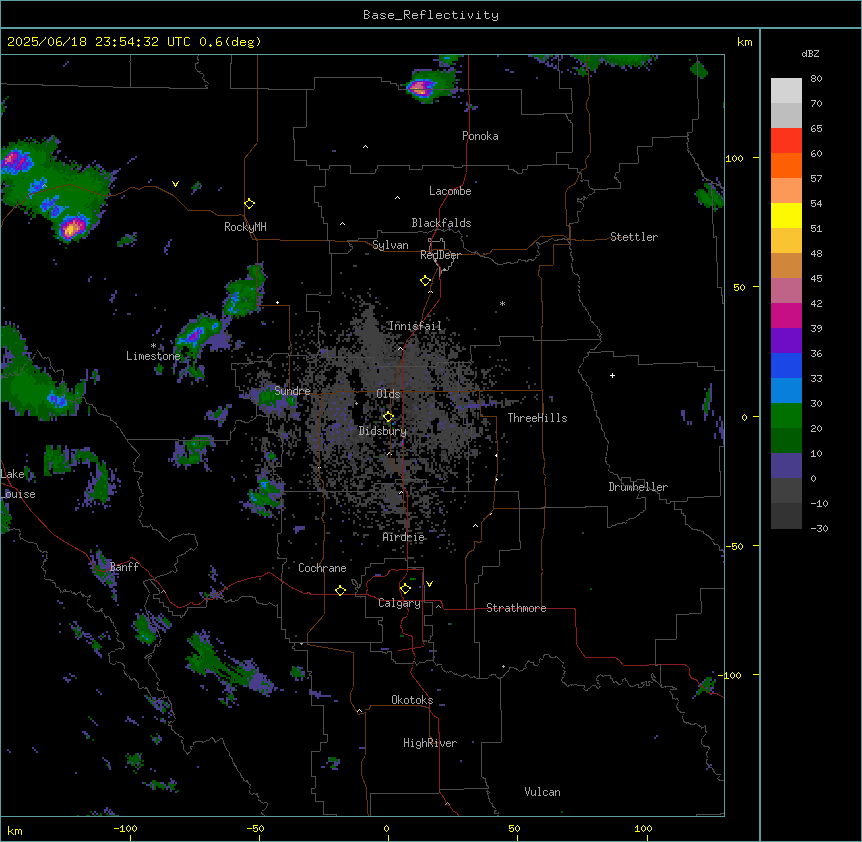Select the Didsbury label

click(x=383, y=431)
